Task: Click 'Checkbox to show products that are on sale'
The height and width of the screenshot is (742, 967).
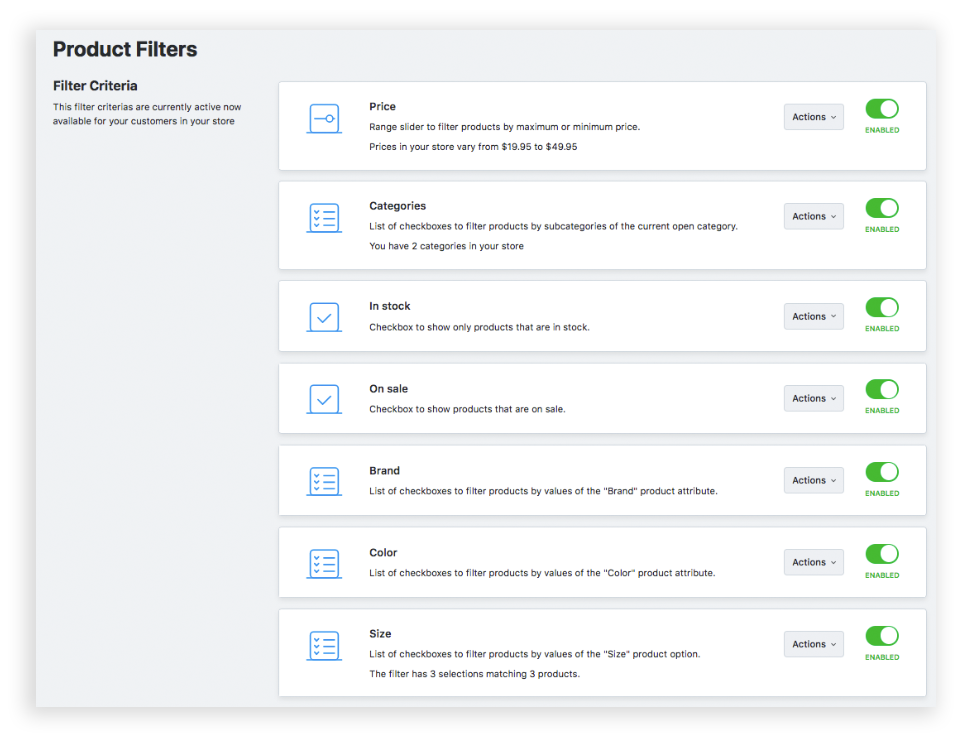Action: tap(467, 410)
